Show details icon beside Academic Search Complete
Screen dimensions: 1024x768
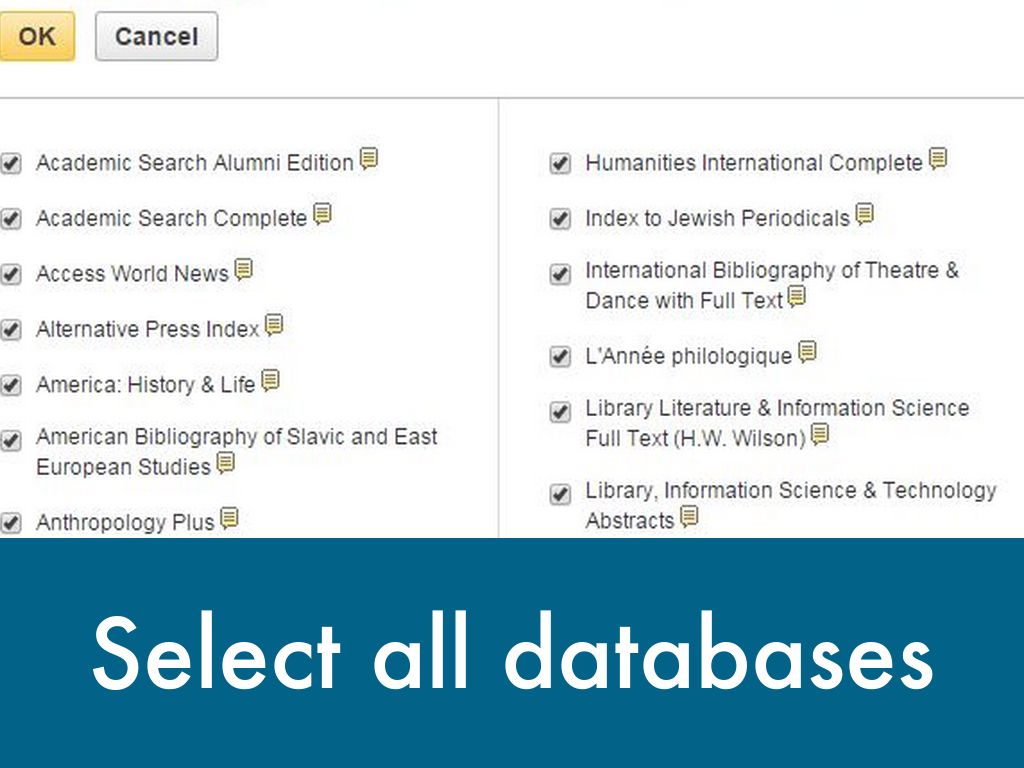pos(322,214)
